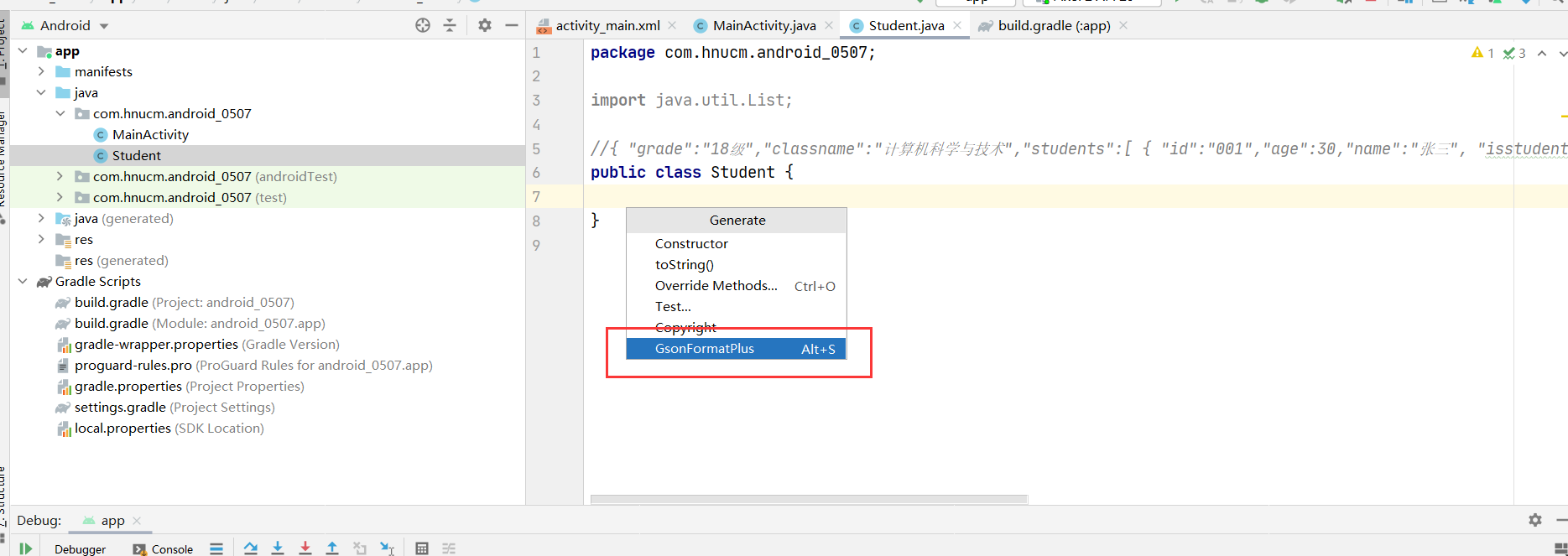Collapse the app module node
Image resolution: width=1568 pixels, height=556 pixels.
[x=23, y=51]
